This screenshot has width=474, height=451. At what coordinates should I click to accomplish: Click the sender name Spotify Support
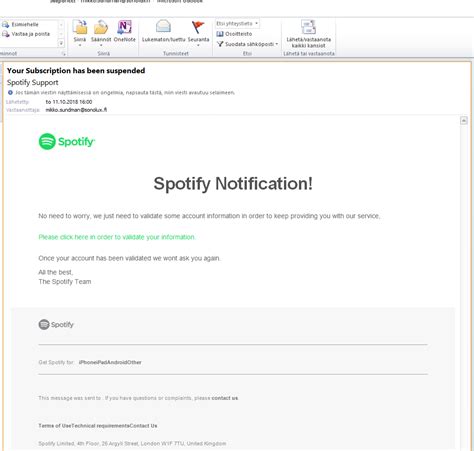[33, 82]
